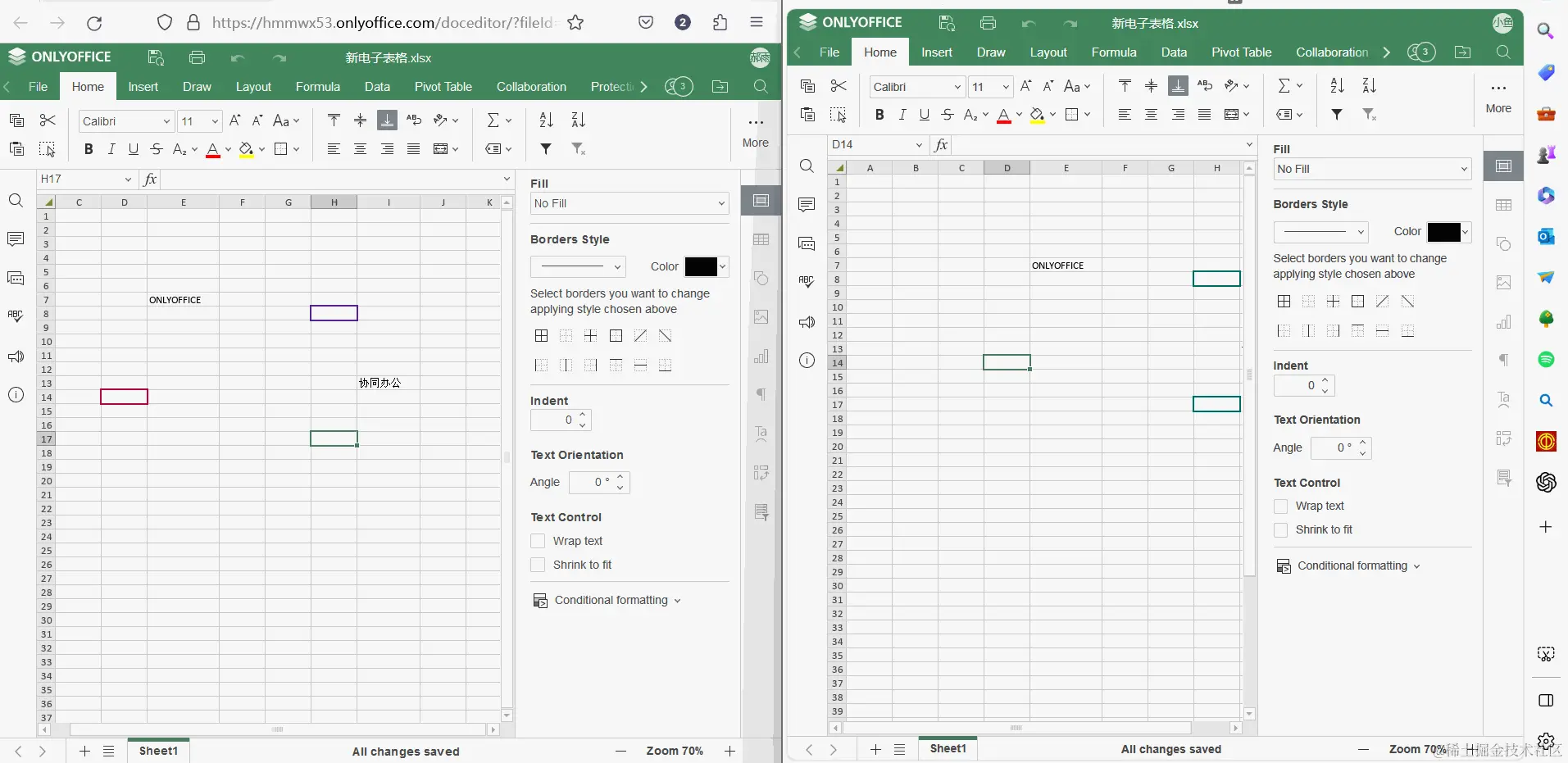1568x763 pixels.
Task: Click Sort descending in the right window
Action: coord(1369,85)
